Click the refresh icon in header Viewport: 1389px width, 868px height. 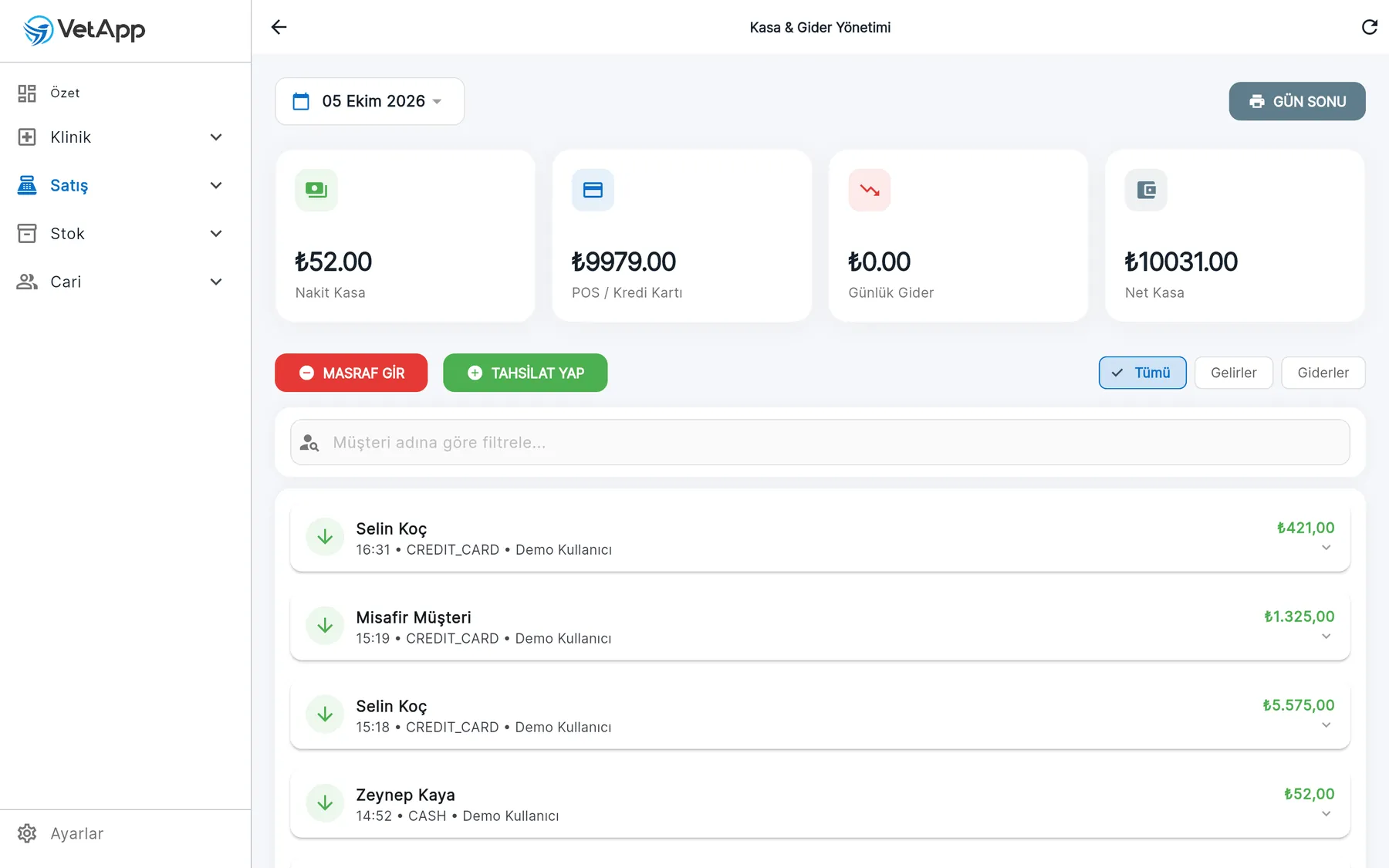[x=1370, y=27]
